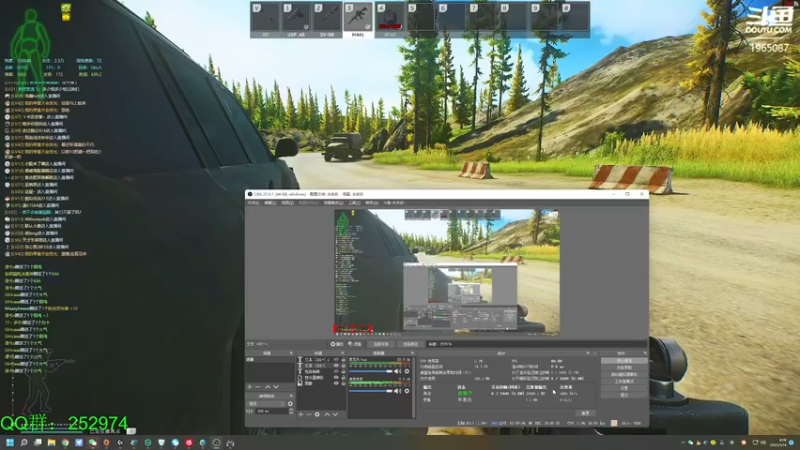
Task: Open Properties for the selected source
Action: point(337,344)
